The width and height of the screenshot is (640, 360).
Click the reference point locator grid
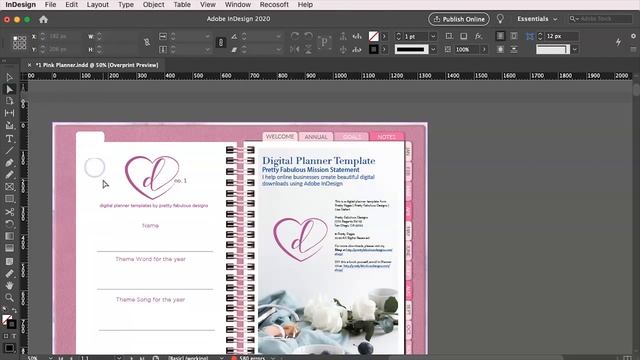(x=19, y=42)
